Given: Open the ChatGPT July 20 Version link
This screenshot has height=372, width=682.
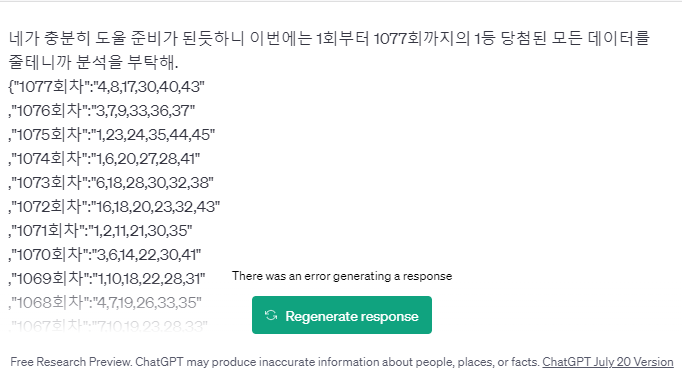Looking at the screenshot, I should pyautogui.click(x=608, y=362).
